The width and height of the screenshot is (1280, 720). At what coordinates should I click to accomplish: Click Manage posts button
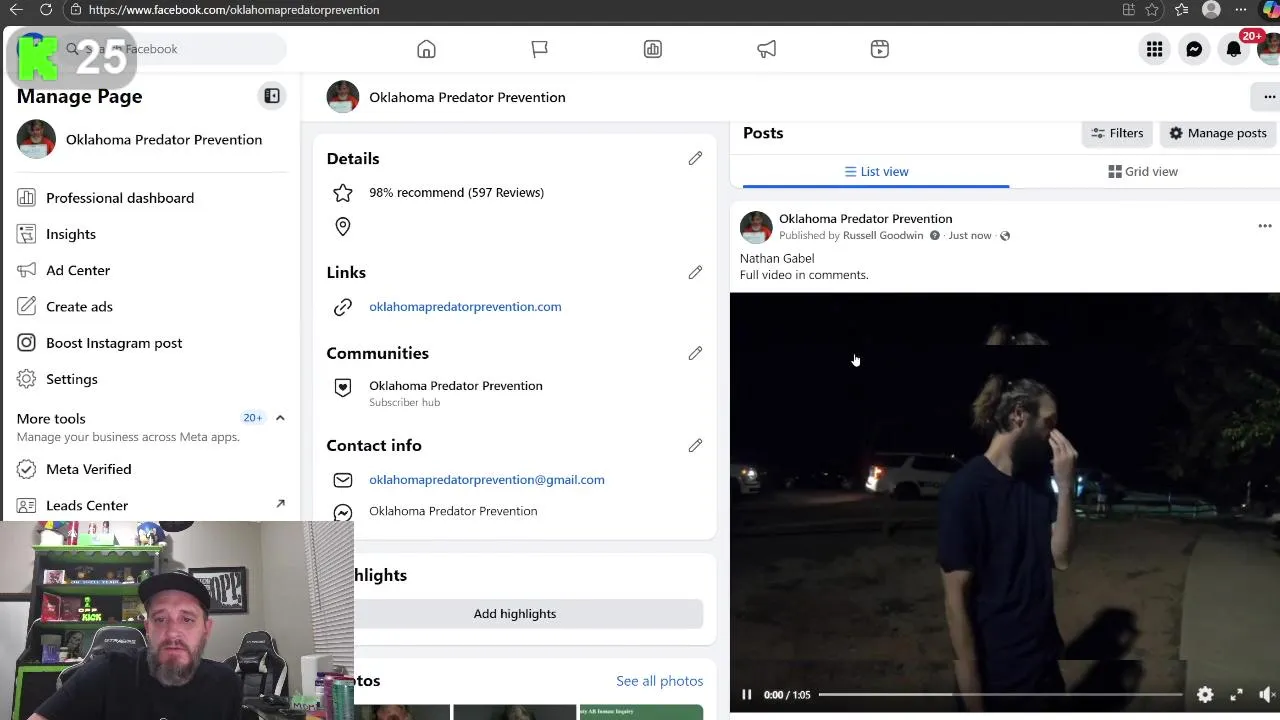(x=1218, y=133)
